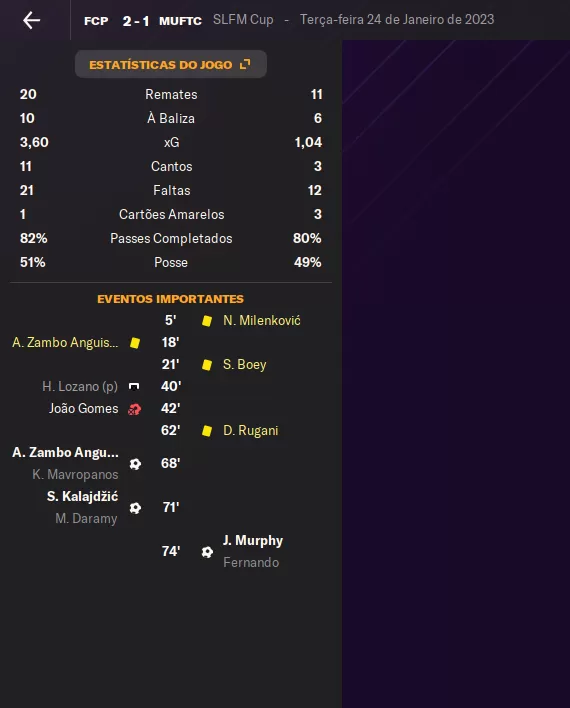The width and height of the screenshot is (570, 708).
Task: Open player J. Murphy's profile
Action: [252, 540]
